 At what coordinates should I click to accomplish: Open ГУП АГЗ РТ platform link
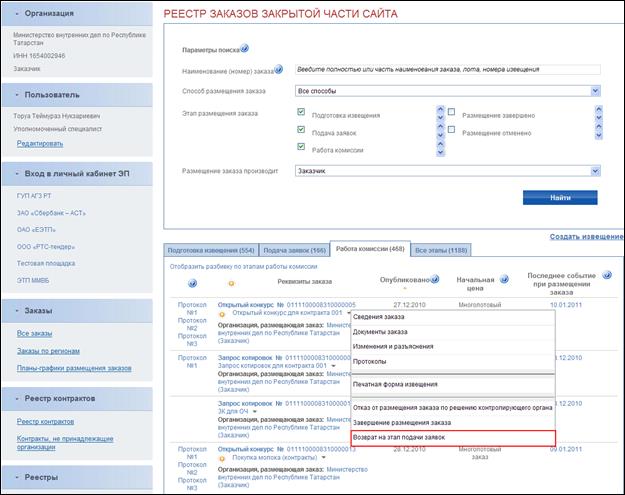pyautogui.click(x=34, y=196)
